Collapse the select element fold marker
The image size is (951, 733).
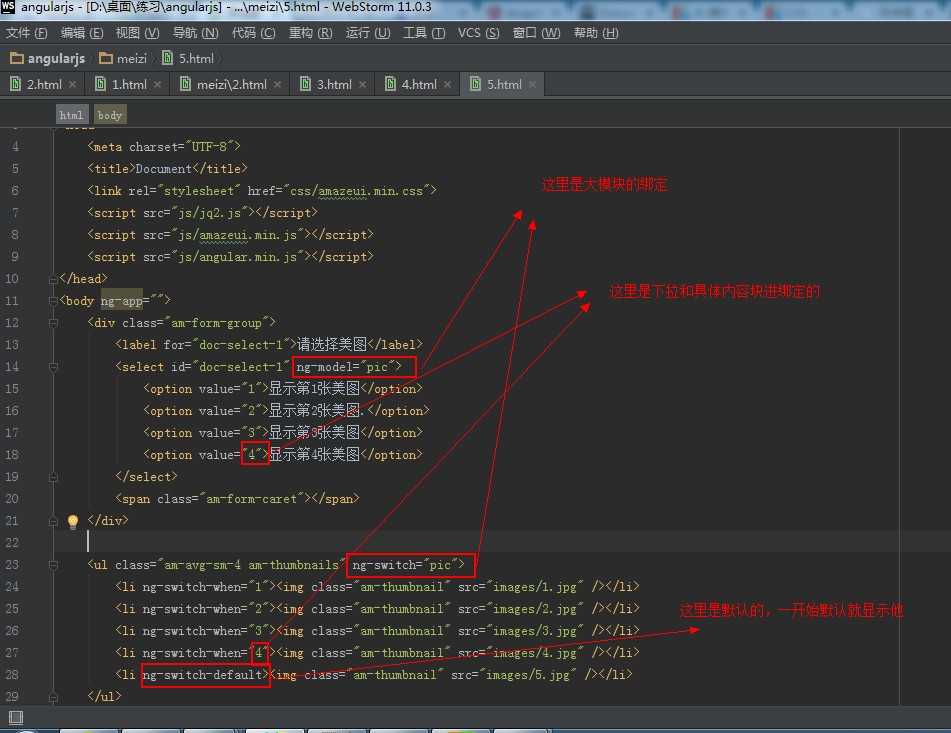click(53, 367)
